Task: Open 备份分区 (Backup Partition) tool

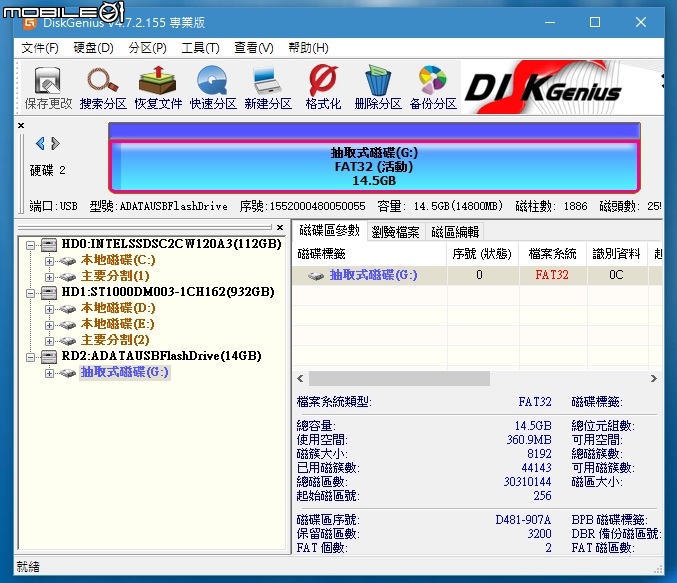Action: click(x=433, y=88)
